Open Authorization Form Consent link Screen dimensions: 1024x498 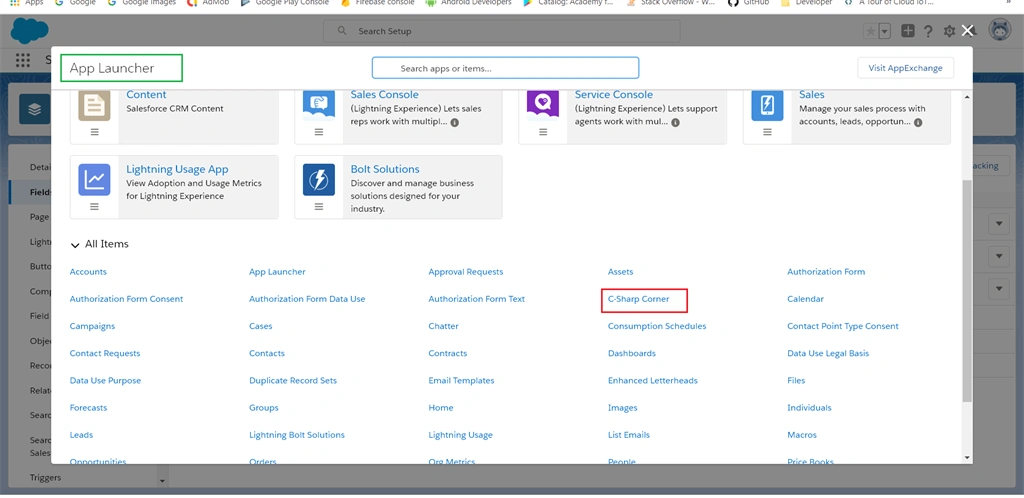click(x=127, y=299)
